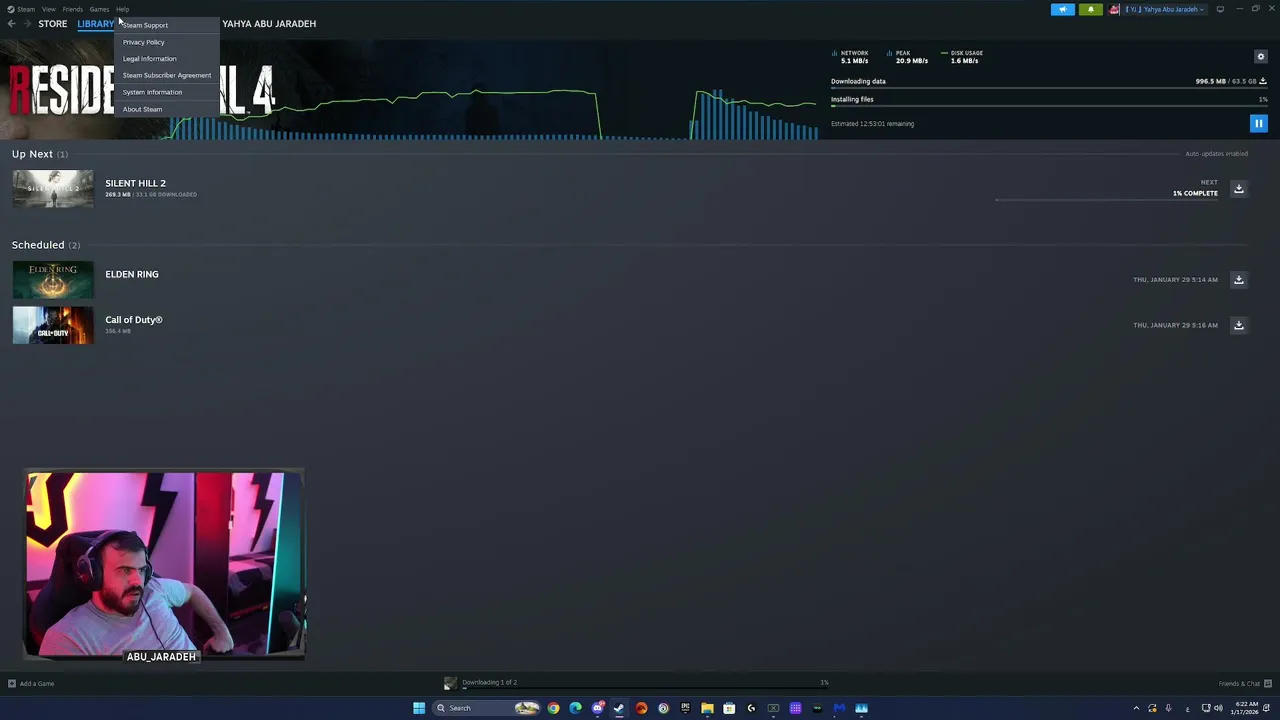1280x720 pixels.
Task: Open volume control in system tray
Action: [1218, 708]
